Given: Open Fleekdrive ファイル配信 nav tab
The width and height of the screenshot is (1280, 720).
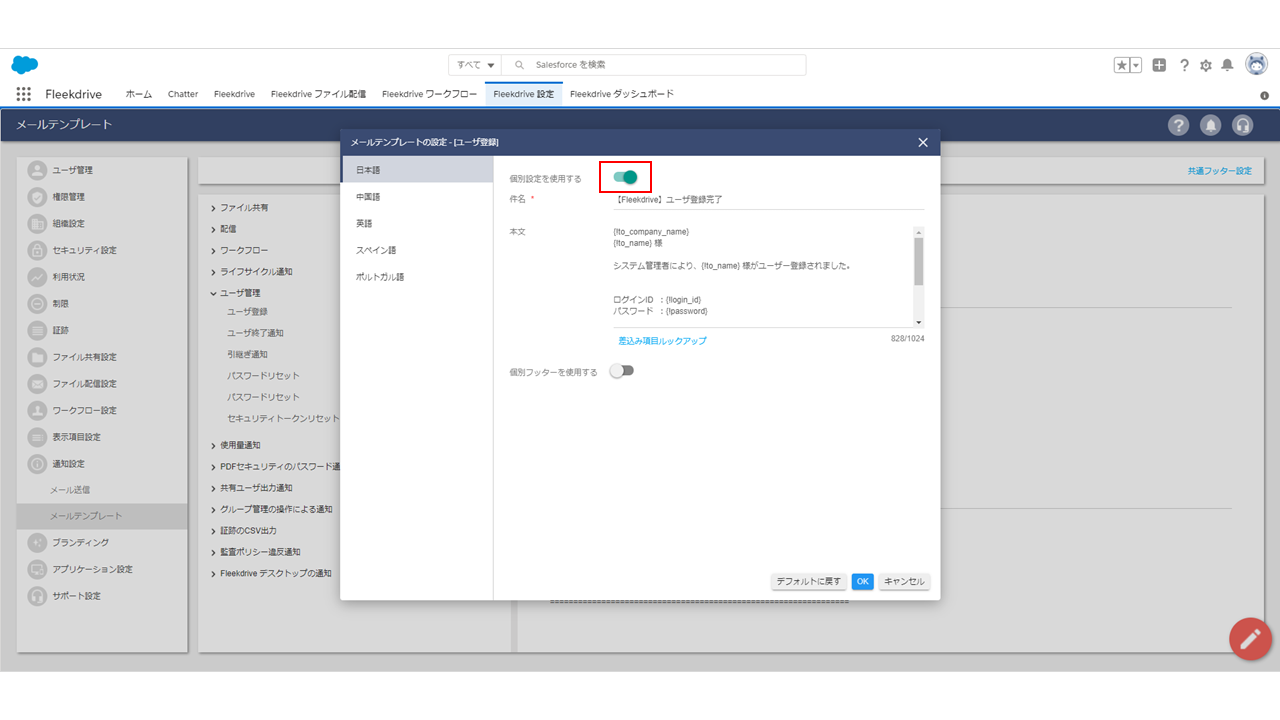Looking at the screenshot, I should [318, 94].
